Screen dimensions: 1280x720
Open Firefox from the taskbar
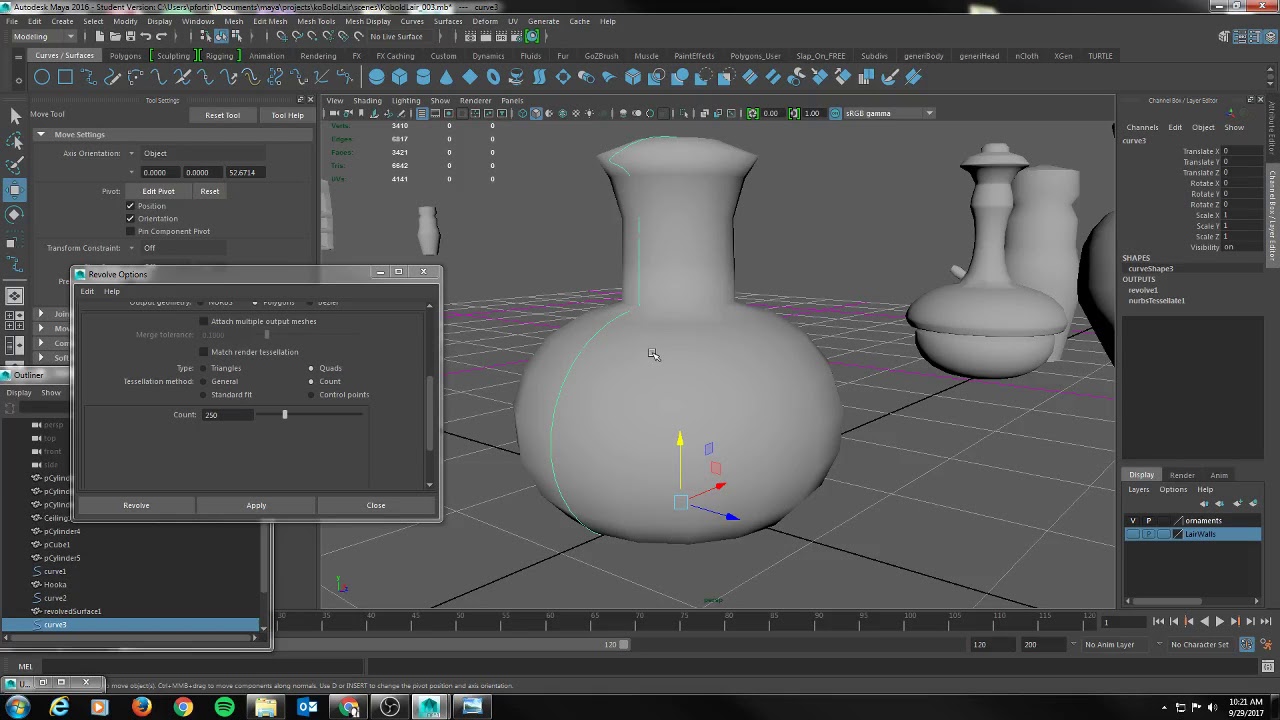click(x=141, y=707)
